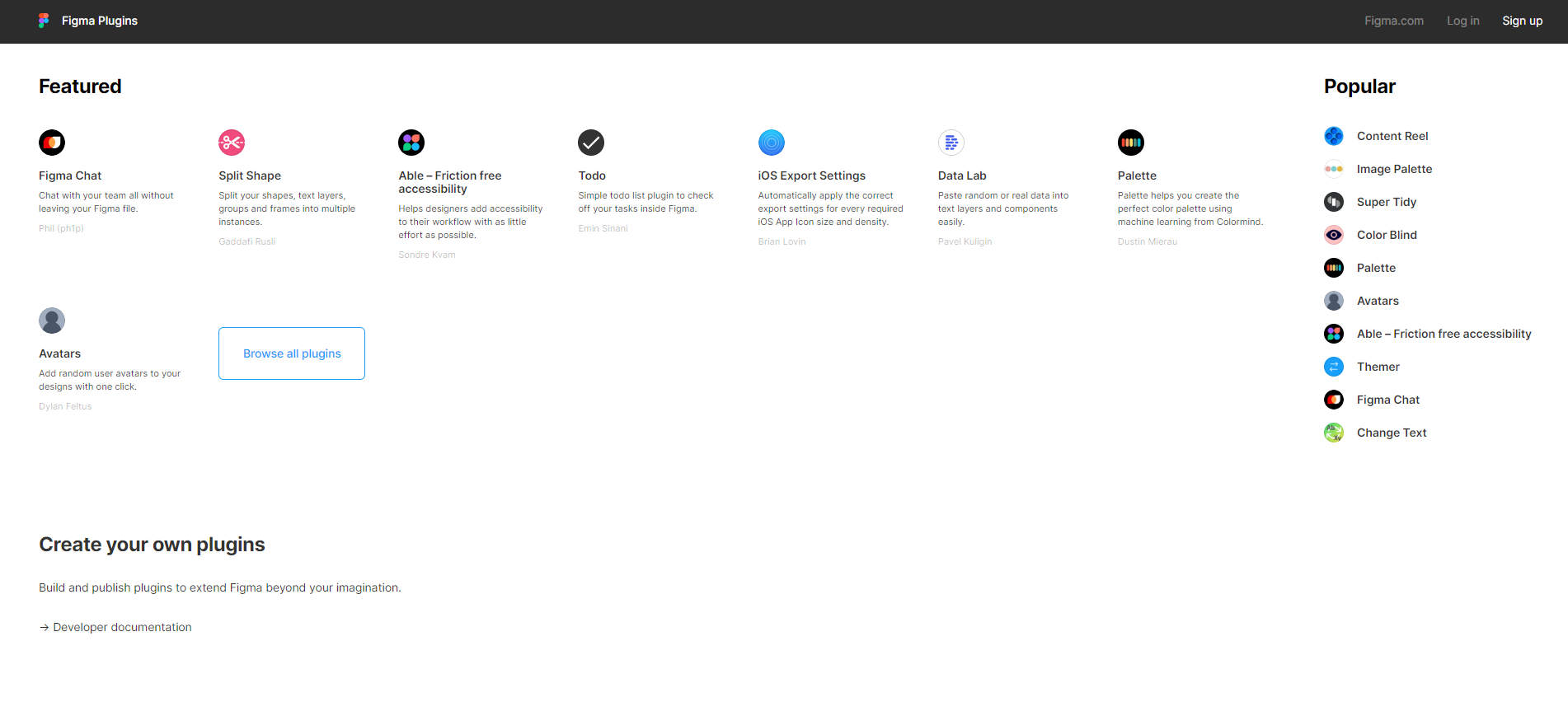Click the Data Lab plugin icon

(x=951, y=143)
